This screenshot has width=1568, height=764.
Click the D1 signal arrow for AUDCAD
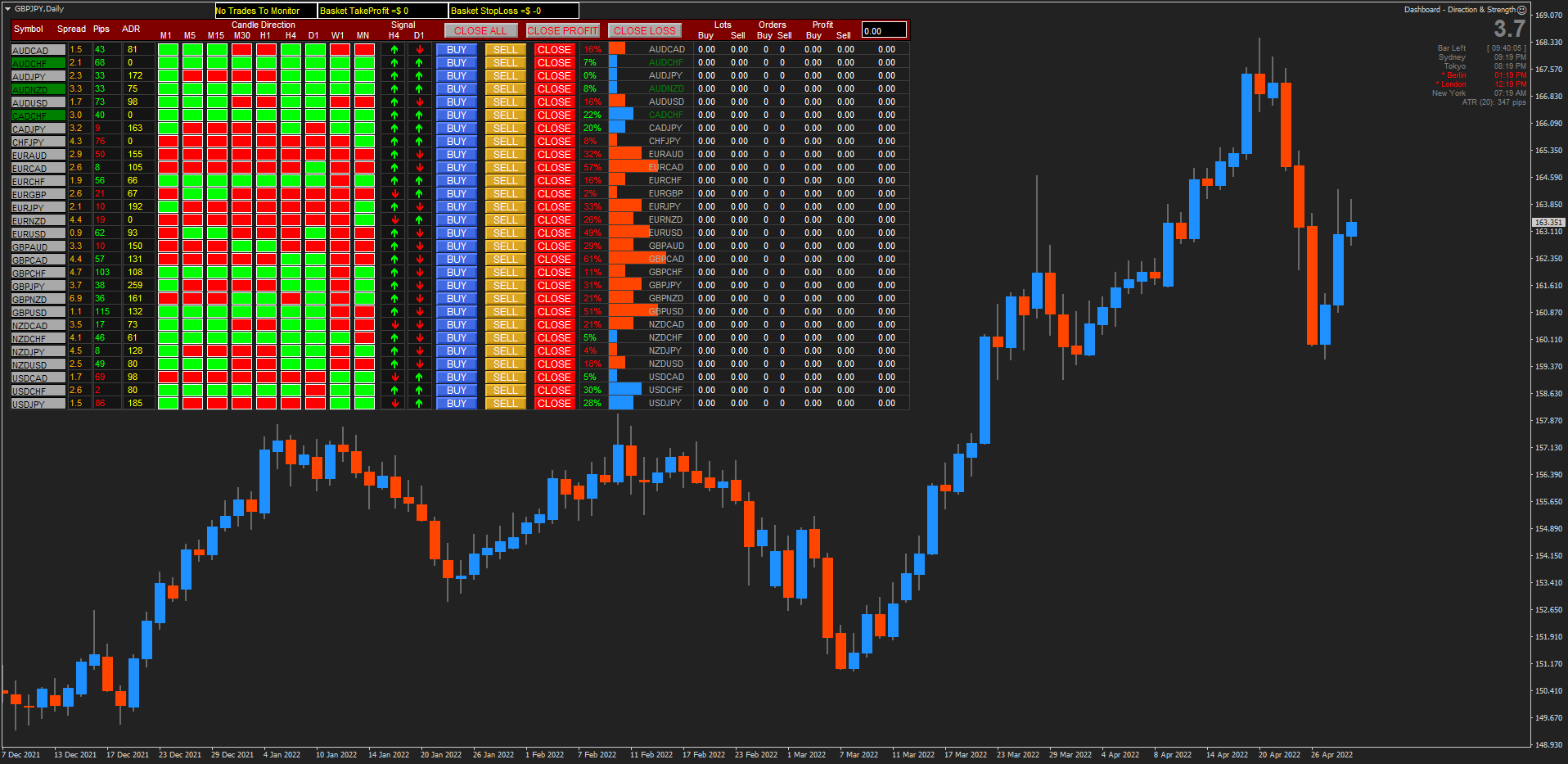(x=419, y=50)
